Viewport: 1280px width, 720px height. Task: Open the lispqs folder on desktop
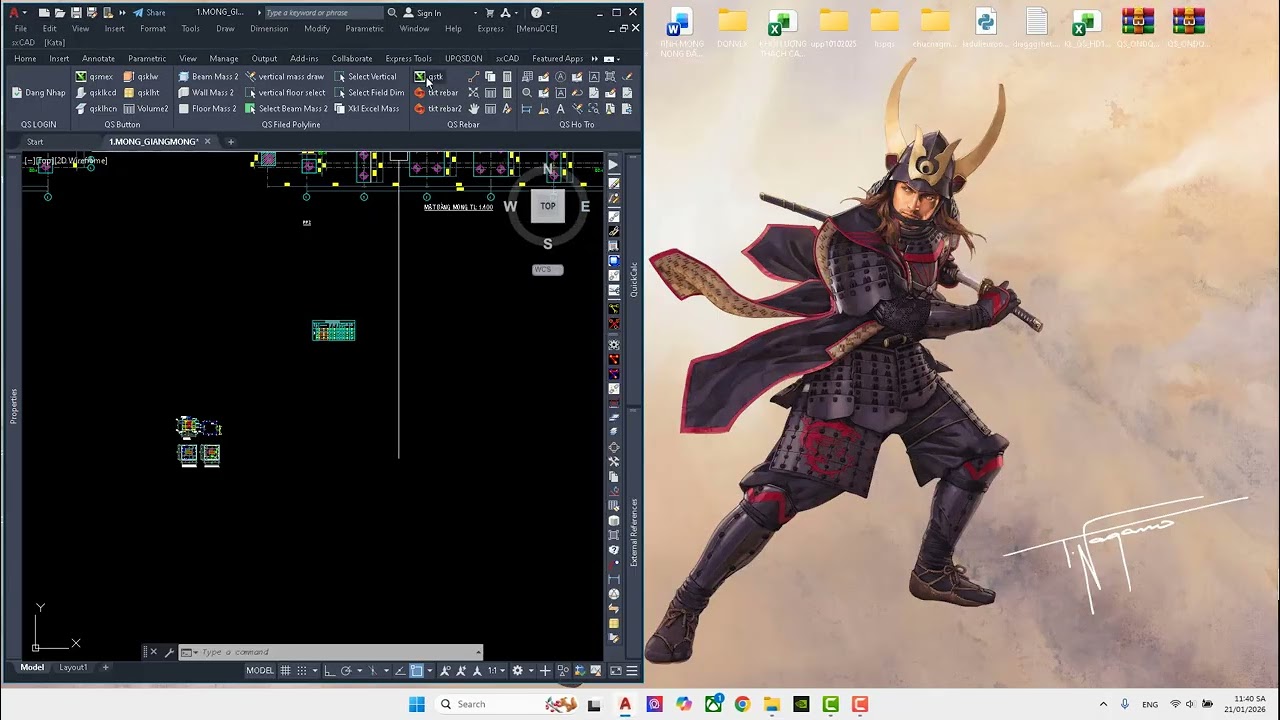pyautogui.click(x=885, y=28)
